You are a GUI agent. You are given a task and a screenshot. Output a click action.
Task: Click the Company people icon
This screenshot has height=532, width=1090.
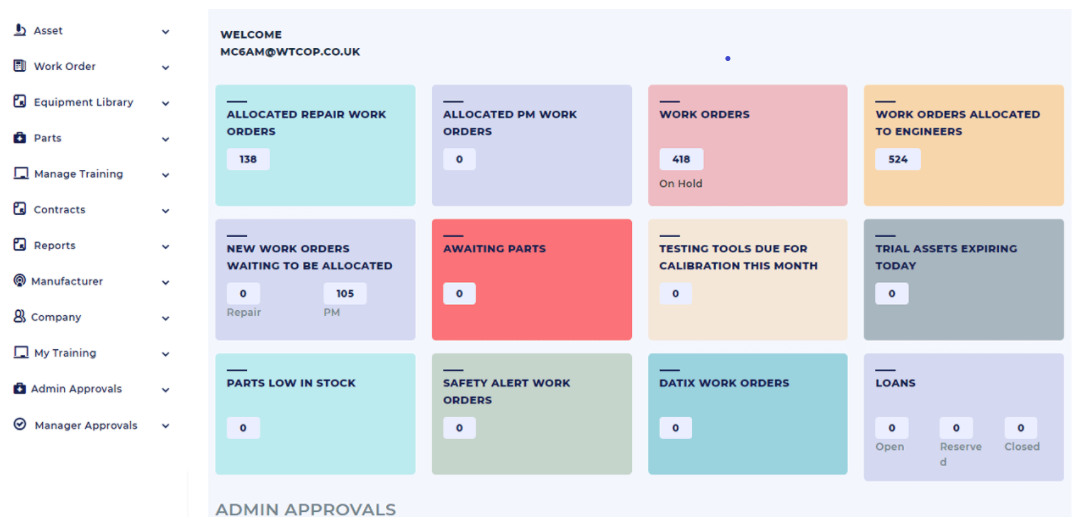(x=20, y=317)
